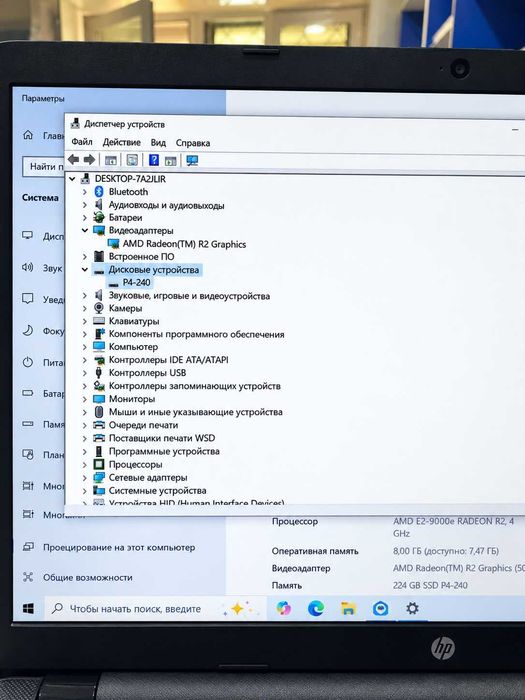Click the webcam icon beside Камеры

coord(99,308)
